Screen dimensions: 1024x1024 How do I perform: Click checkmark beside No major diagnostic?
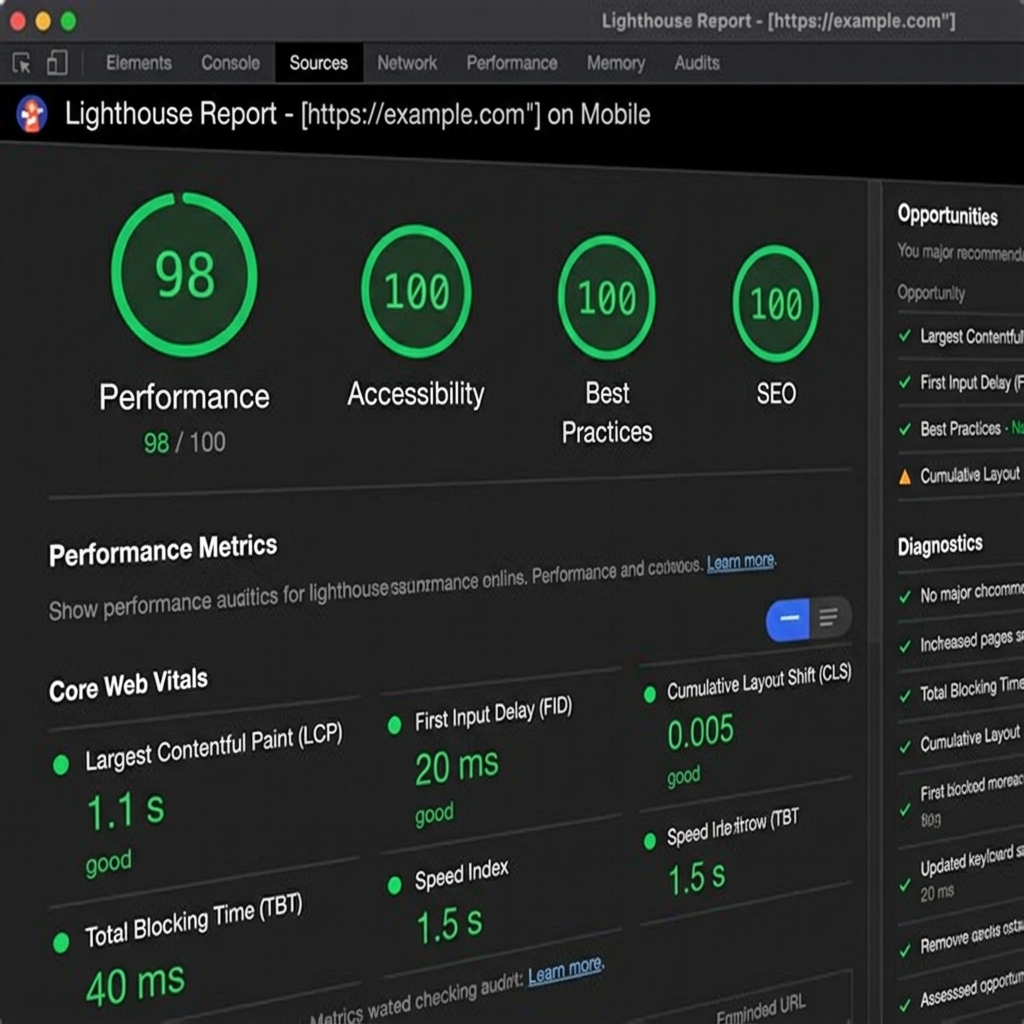click(904, 597)
